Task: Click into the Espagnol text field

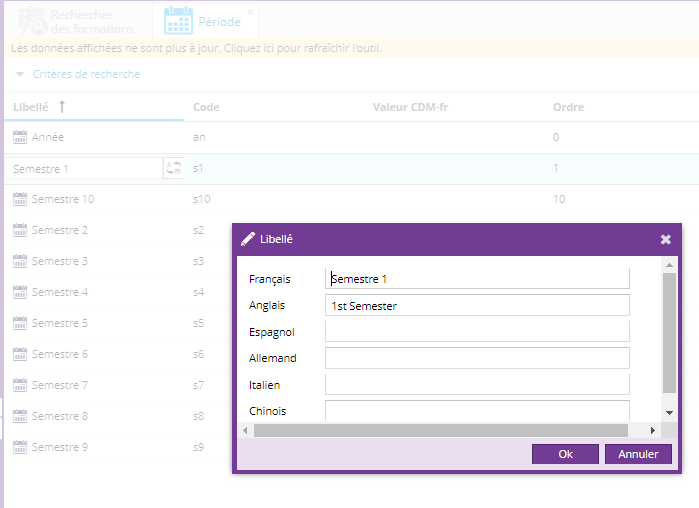Action: click(477, 331)
